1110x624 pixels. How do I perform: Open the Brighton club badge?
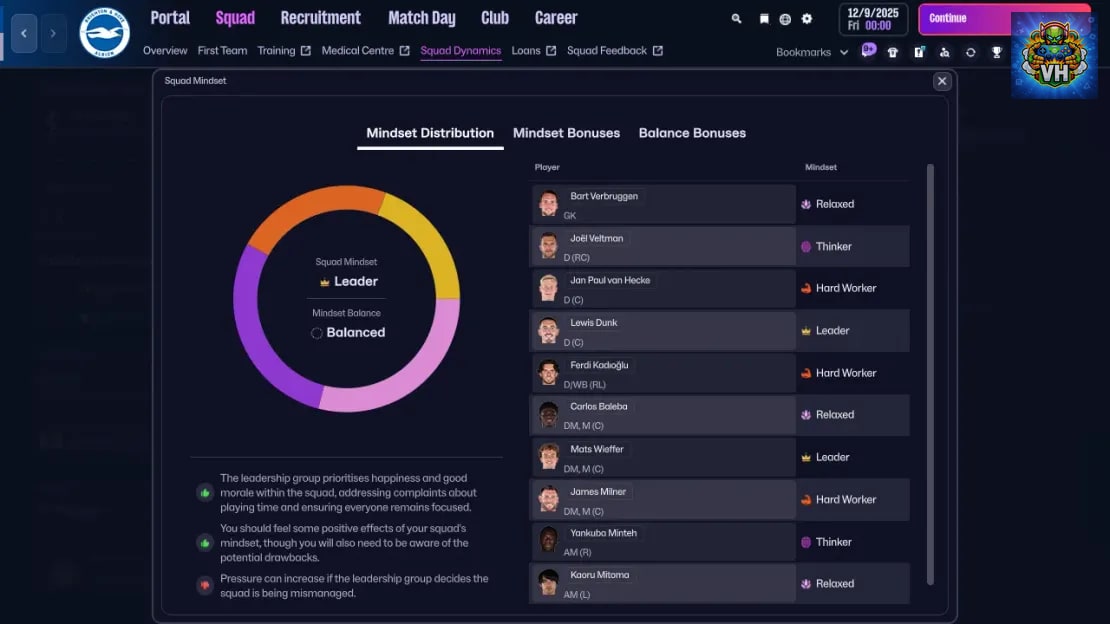[105, 33]
